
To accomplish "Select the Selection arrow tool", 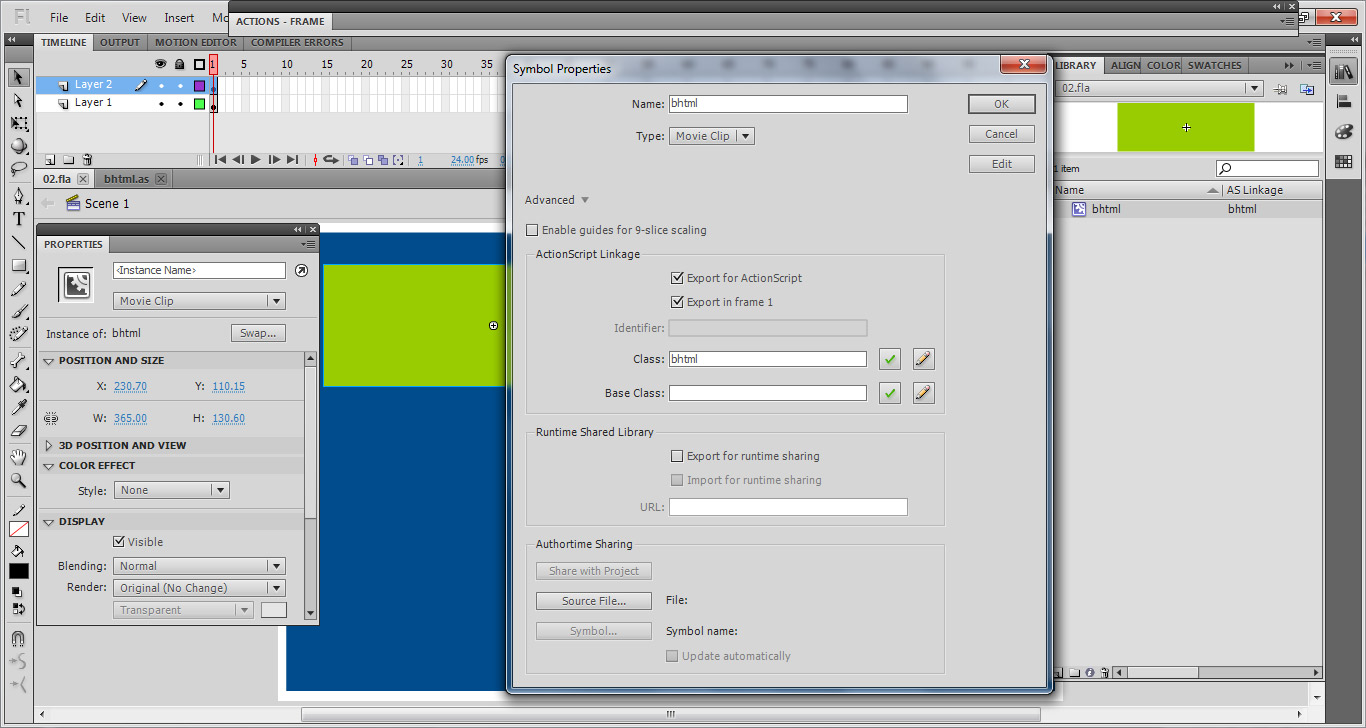I will 18,77.
